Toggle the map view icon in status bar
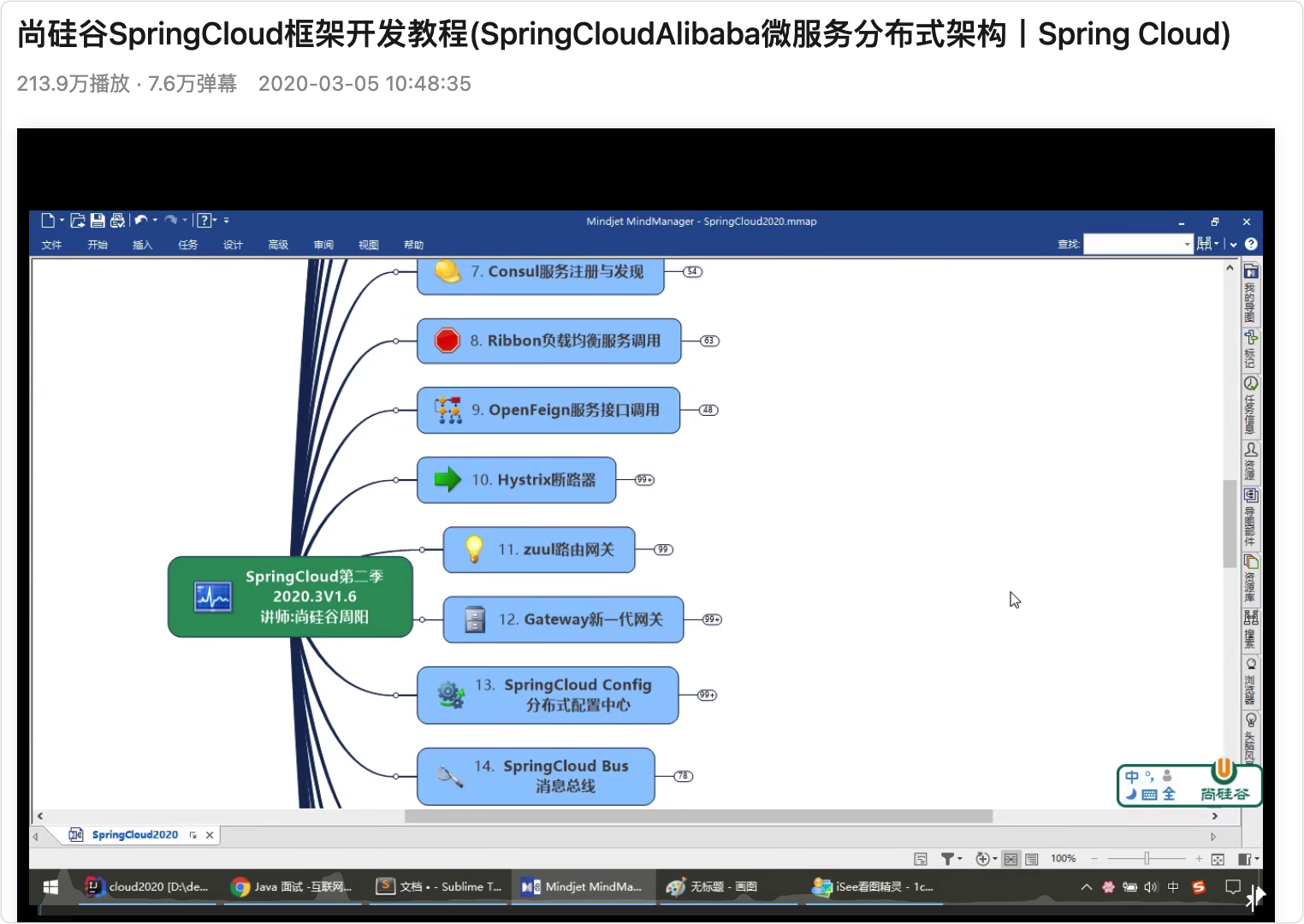The image size is (1304, 924). pos(1011,859)
